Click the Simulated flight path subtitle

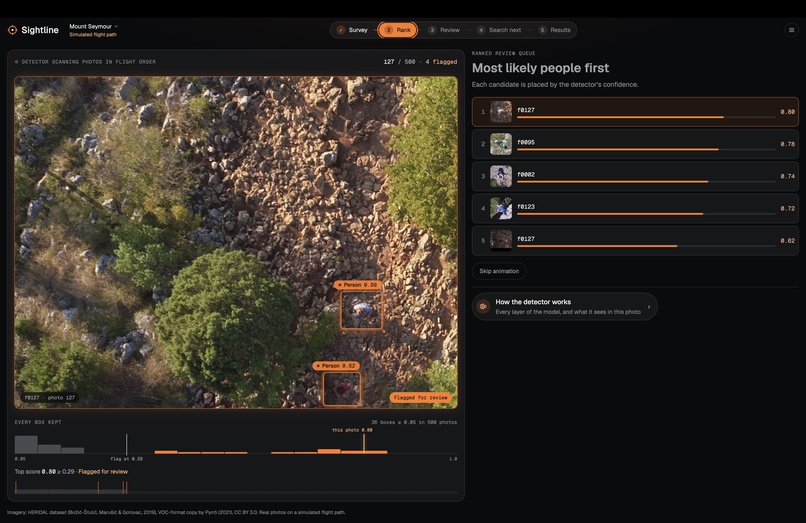coord(93,34)
